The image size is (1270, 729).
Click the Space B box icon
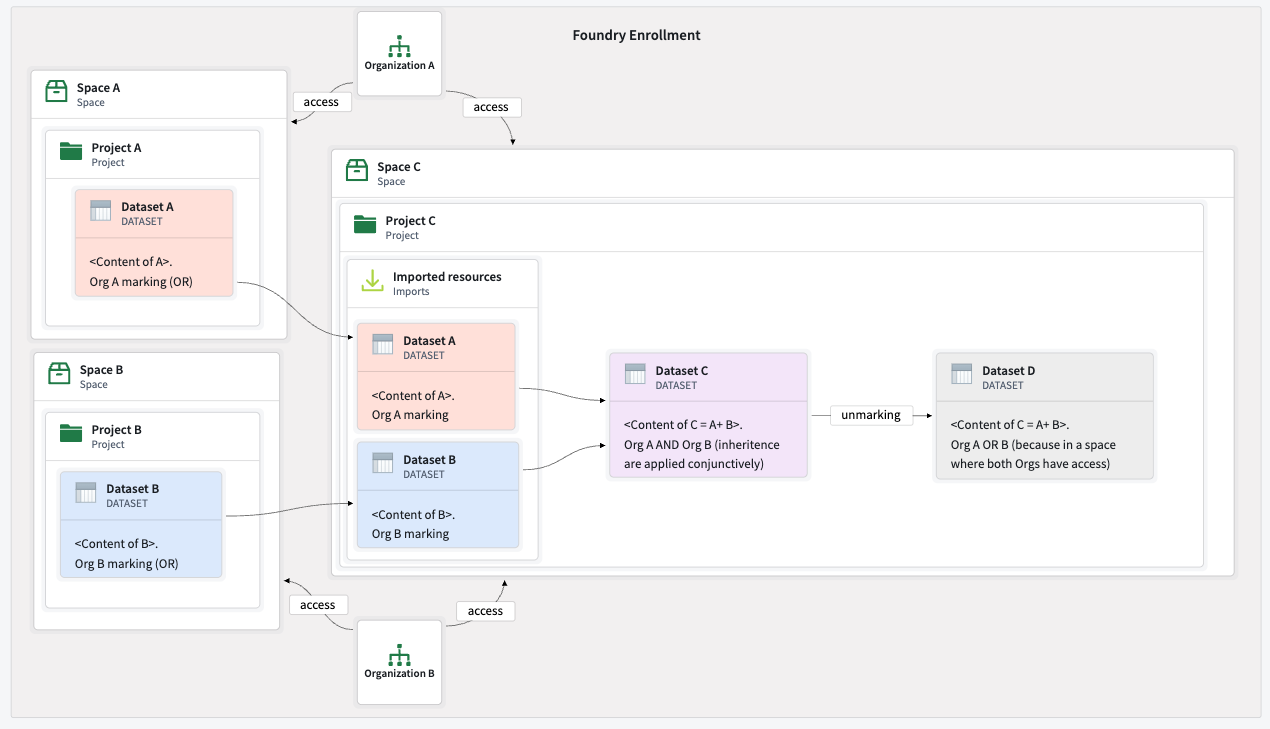(60, 373)
